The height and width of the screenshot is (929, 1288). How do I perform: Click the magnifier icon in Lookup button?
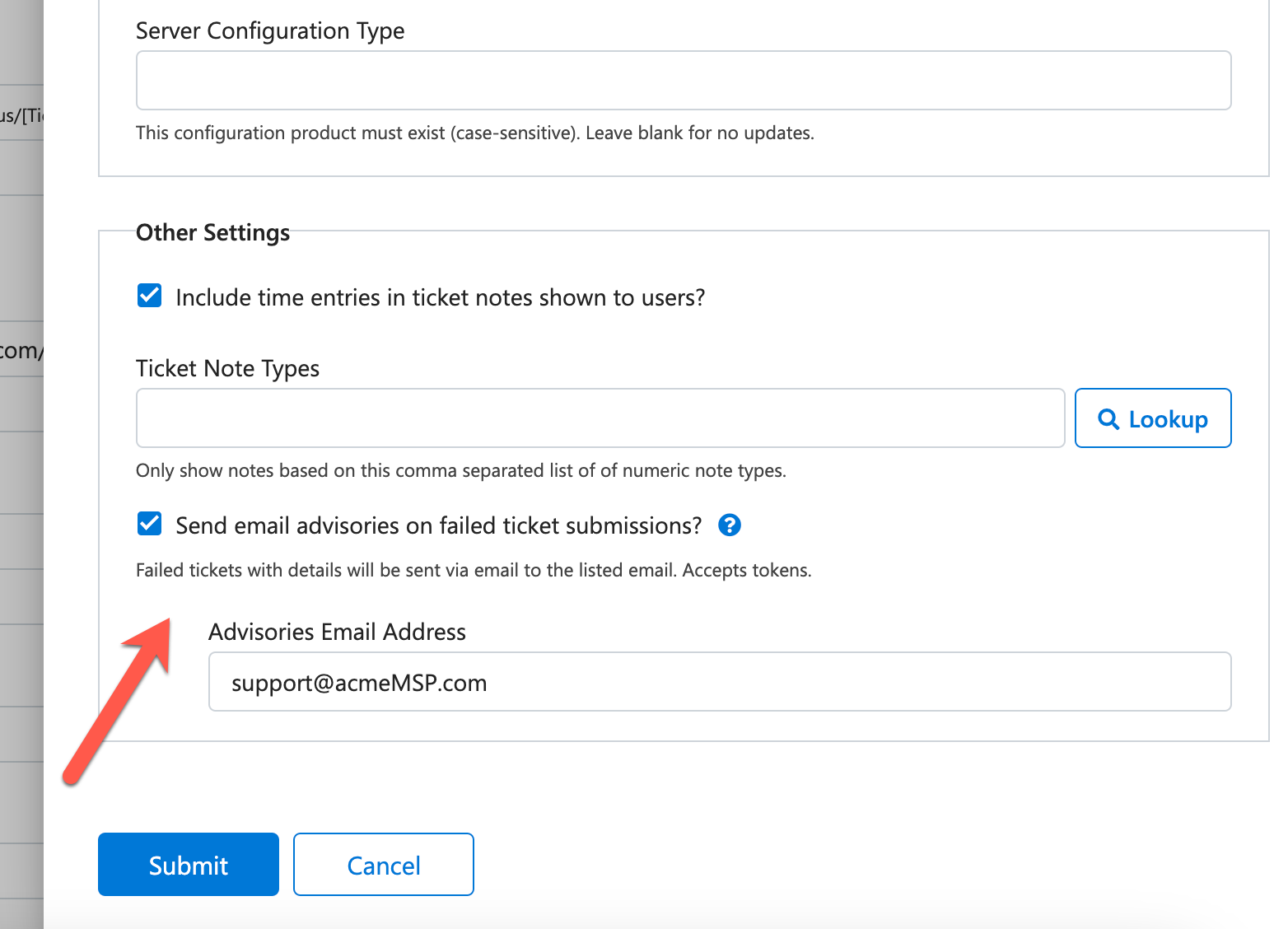1108,419
